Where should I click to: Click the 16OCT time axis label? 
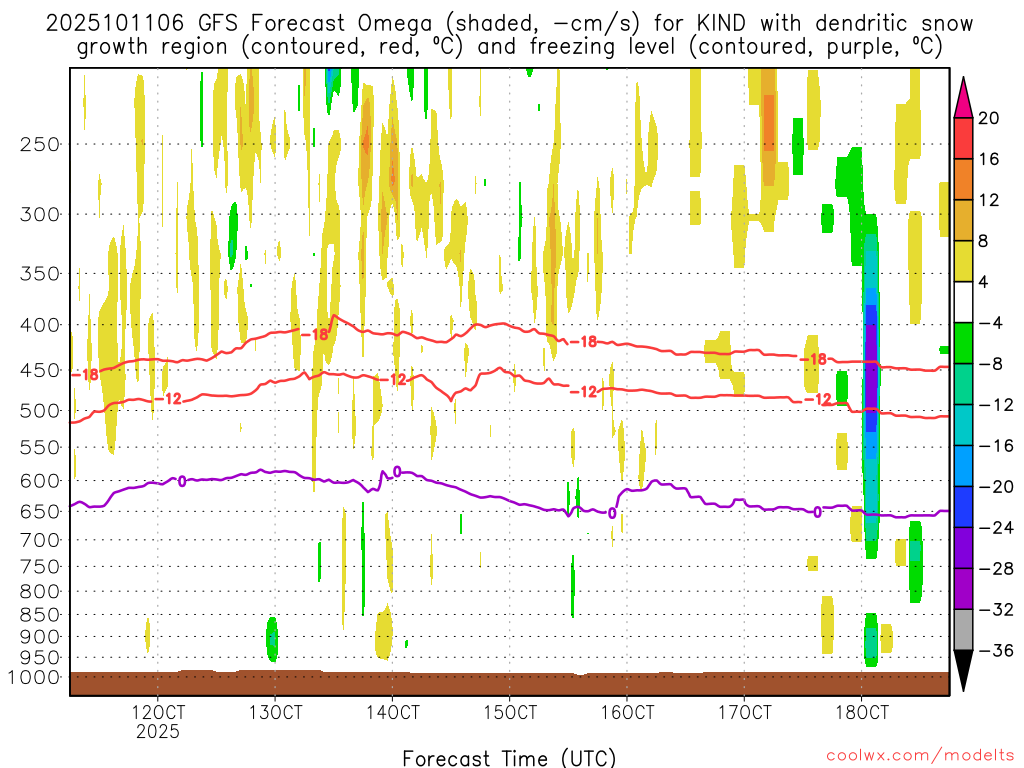pos(627,712)
